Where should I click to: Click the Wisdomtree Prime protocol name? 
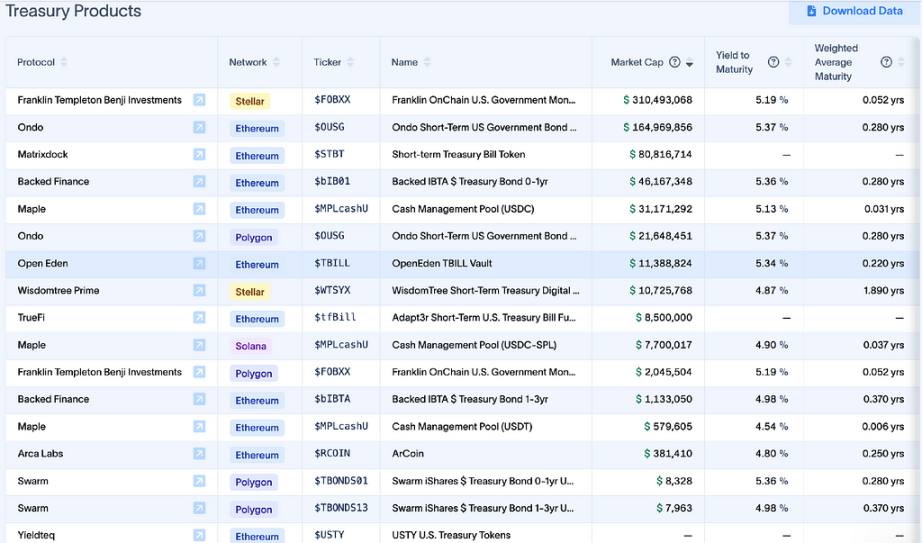point(58,290)
